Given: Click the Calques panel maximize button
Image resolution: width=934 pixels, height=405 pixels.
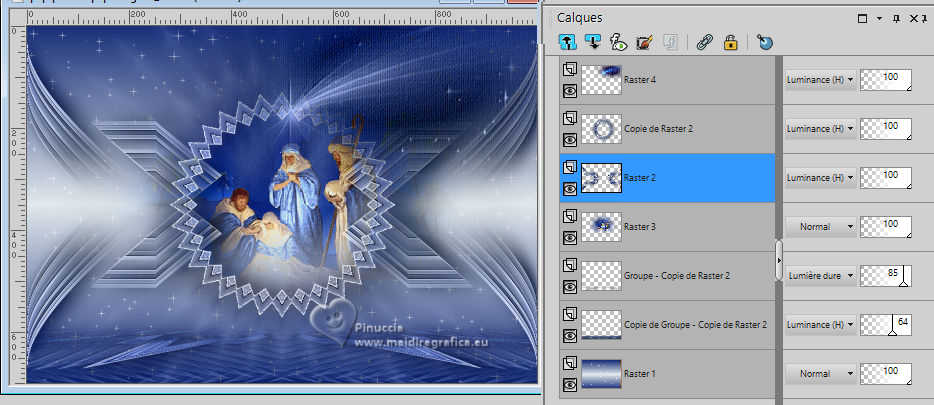Looking at the screenshot, I should click(862, 18).
